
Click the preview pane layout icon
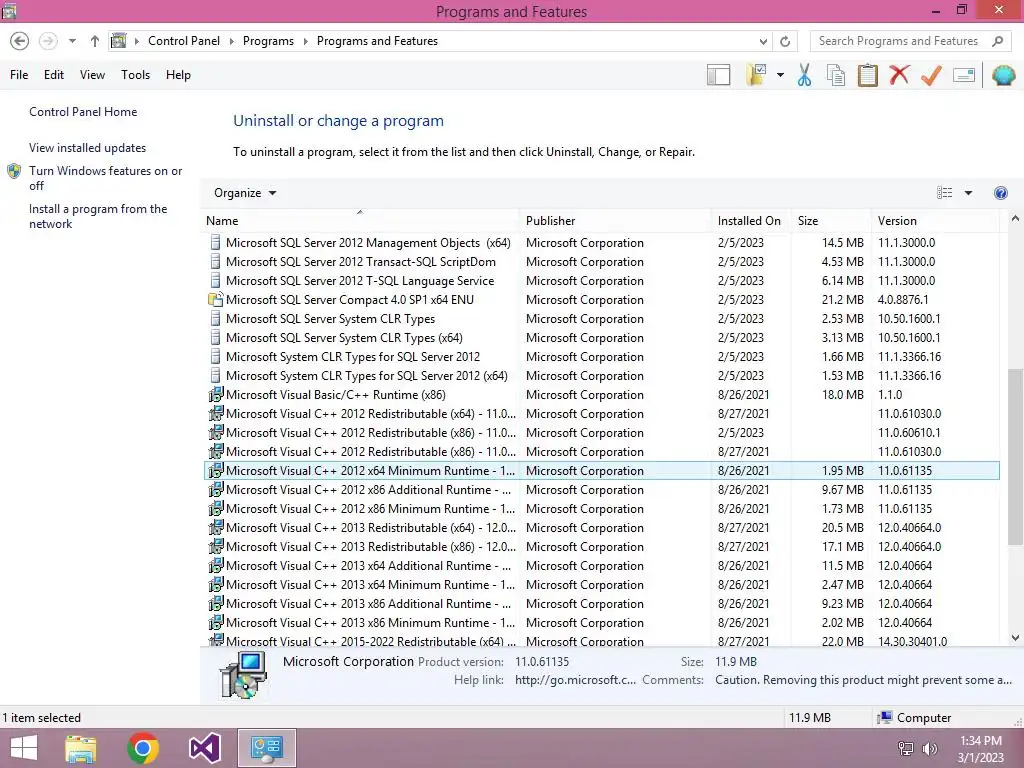(x=718, y=75)
